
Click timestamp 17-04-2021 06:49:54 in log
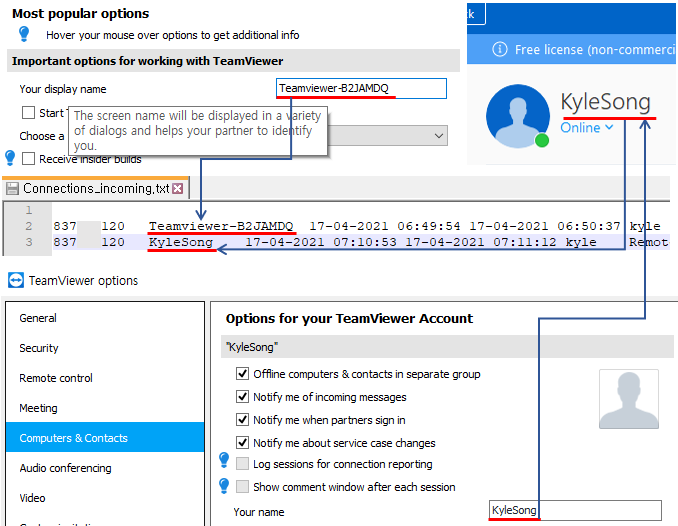385,226
